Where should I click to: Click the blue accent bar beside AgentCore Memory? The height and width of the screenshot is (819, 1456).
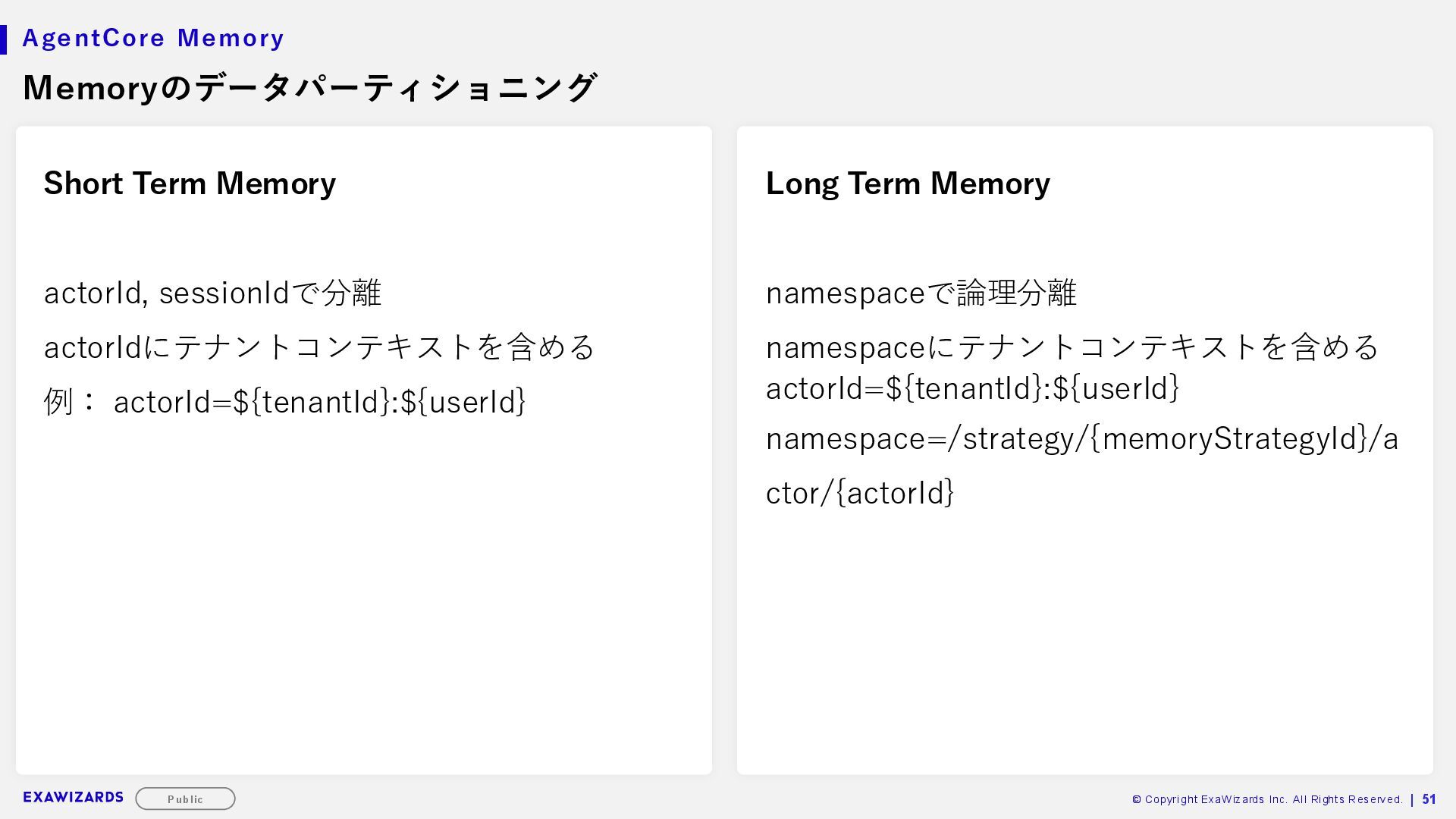3,39
